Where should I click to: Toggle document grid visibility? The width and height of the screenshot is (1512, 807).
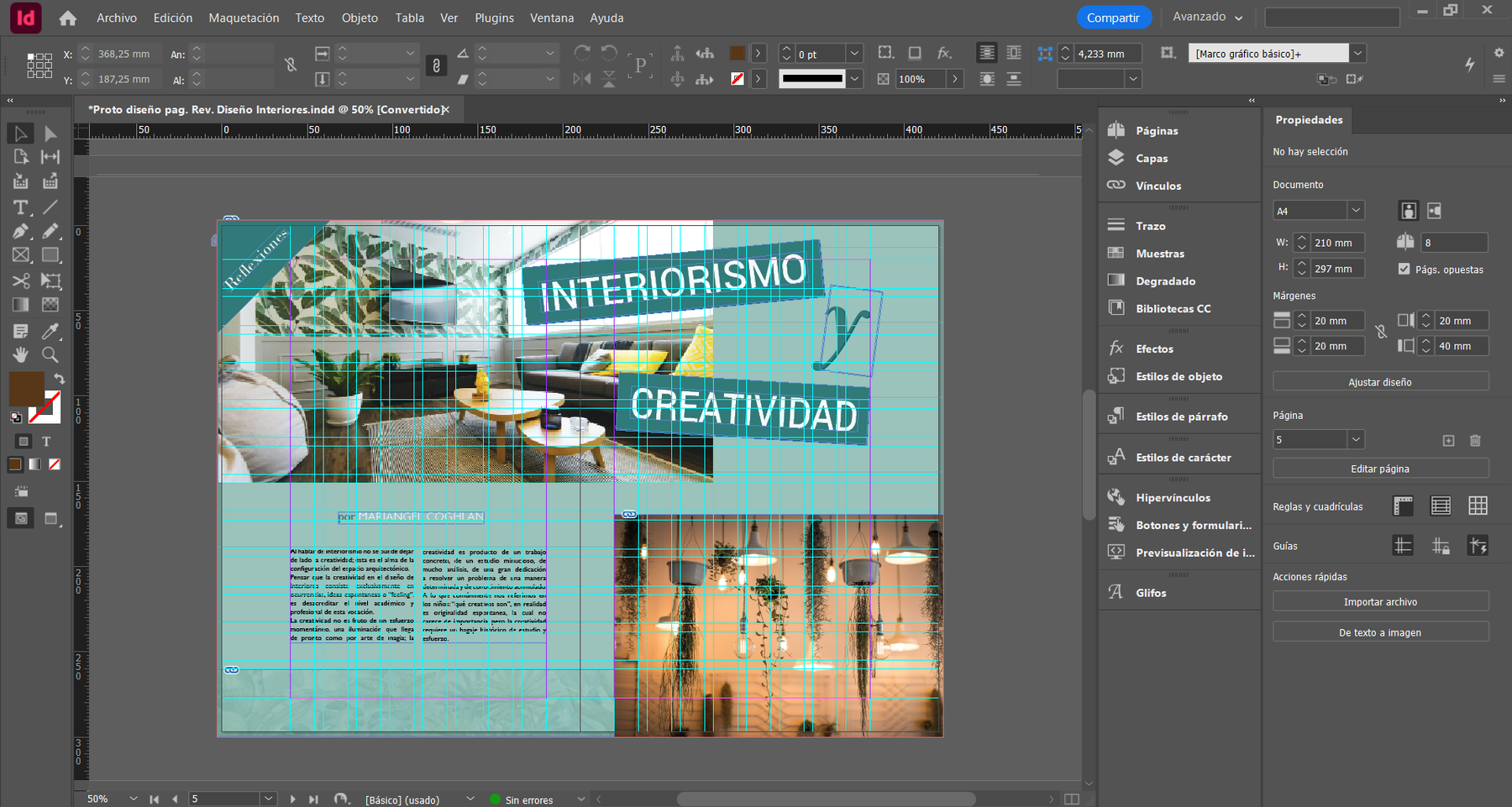coord(1478,506)
